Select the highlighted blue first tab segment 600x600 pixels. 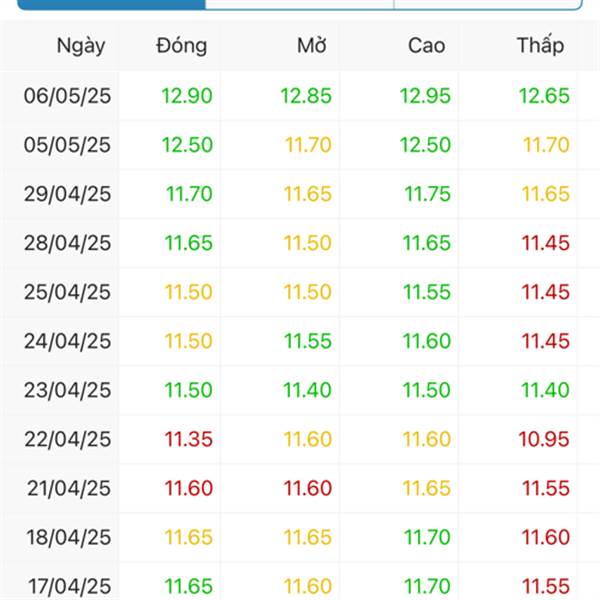click(111, 5)
